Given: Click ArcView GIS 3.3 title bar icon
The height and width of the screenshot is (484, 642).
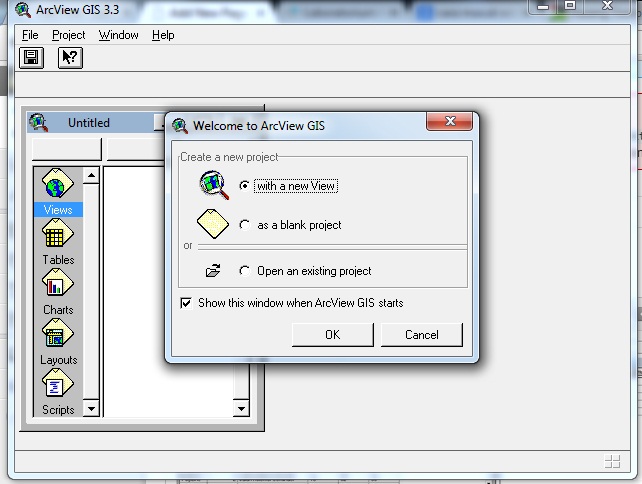Looking at the screenshot, I should pyautogui.click(x=23, y=9).
